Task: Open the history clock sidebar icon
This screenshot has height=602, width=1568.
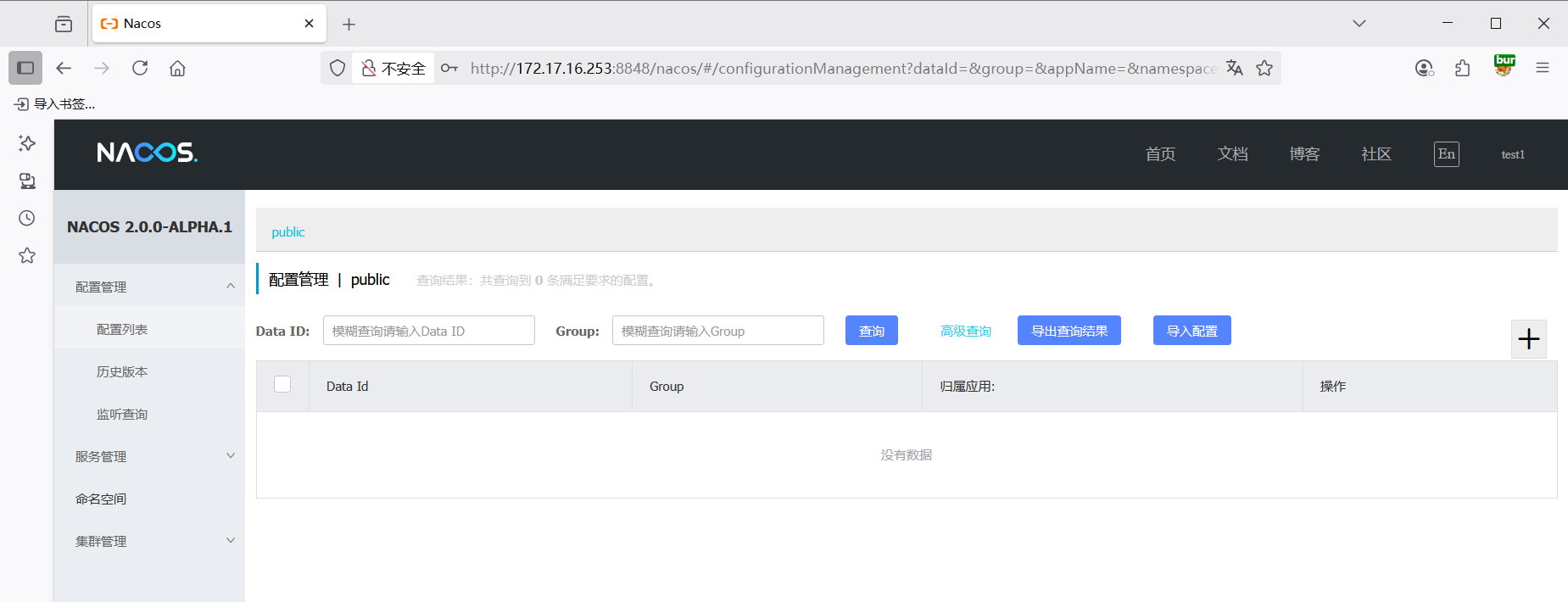Action: point(27,218)
